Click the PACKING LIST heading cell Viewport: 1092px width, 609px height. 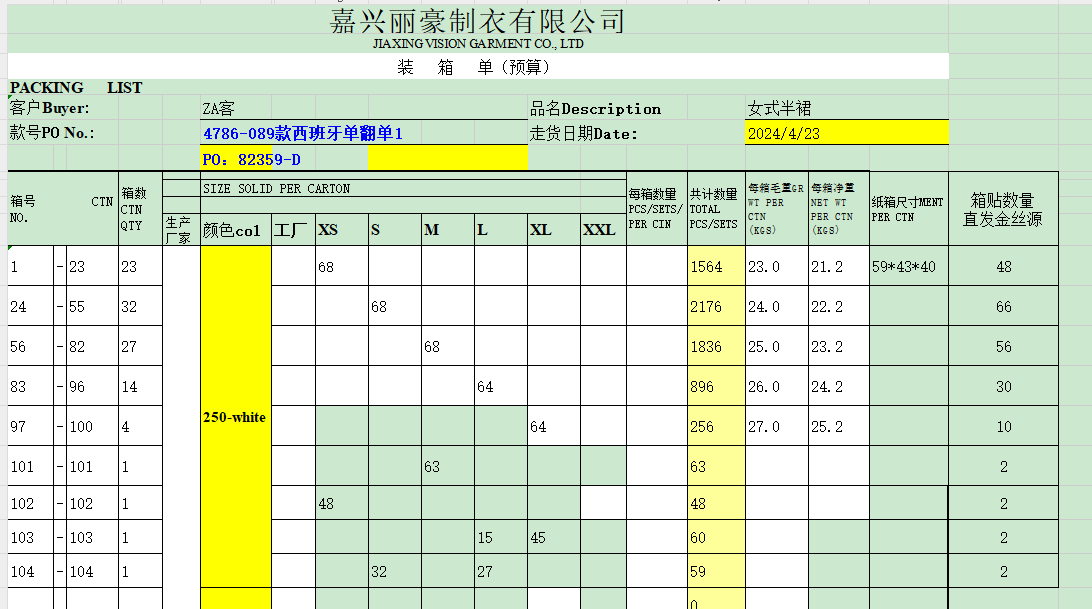click(76, 88)
